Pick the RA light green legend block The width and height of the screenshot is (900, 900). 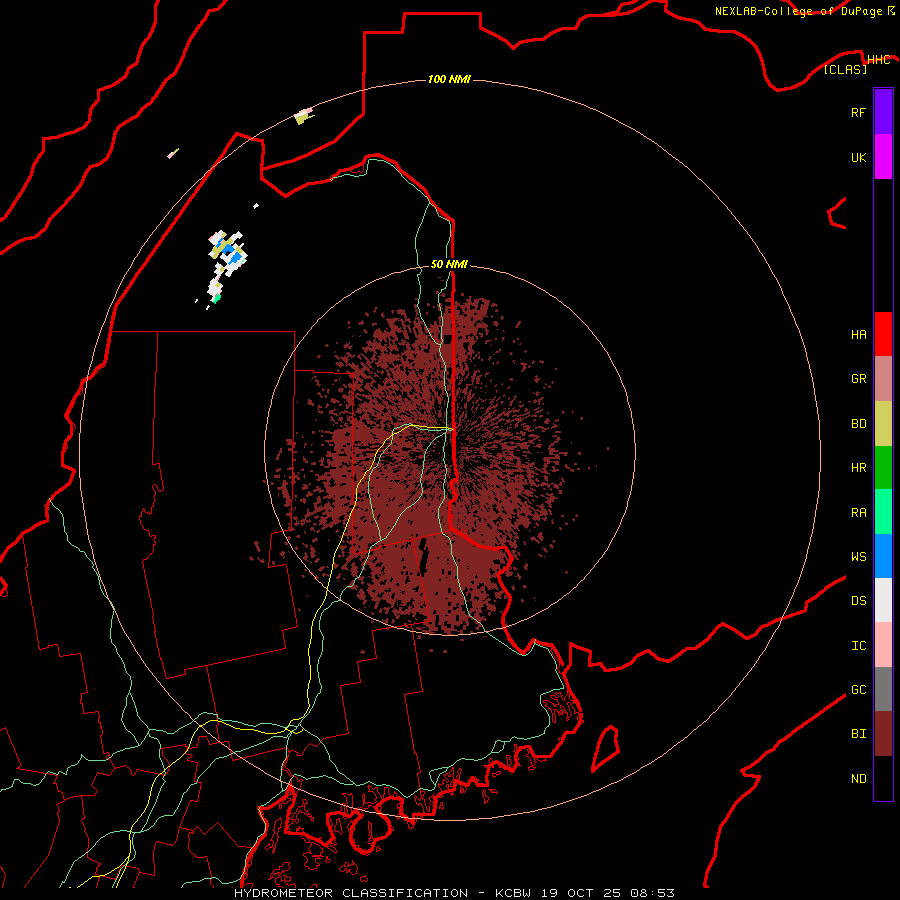pos(883,512)
